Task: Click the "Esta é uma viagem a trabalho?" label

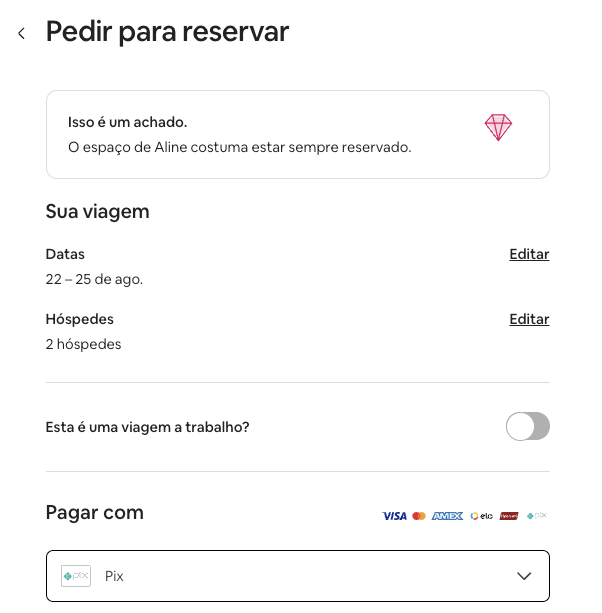Action: click(147, 427)
